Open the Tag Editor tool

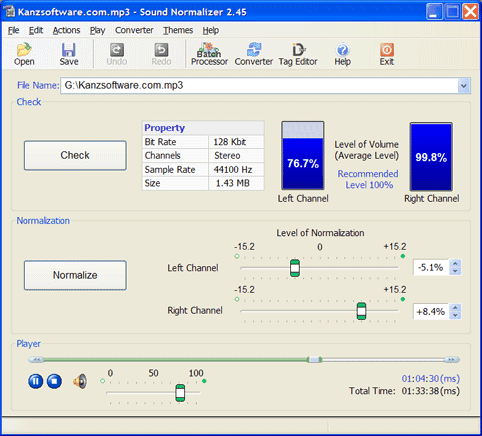click(298, 54)
